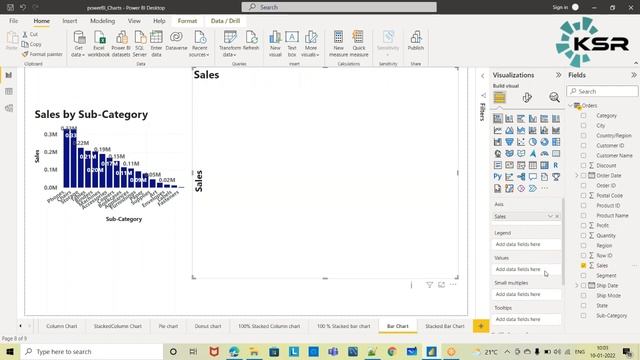Screen dimensions: 640x360
Task: Check the Customer Name field checkbox
Action: coord(583,156)
